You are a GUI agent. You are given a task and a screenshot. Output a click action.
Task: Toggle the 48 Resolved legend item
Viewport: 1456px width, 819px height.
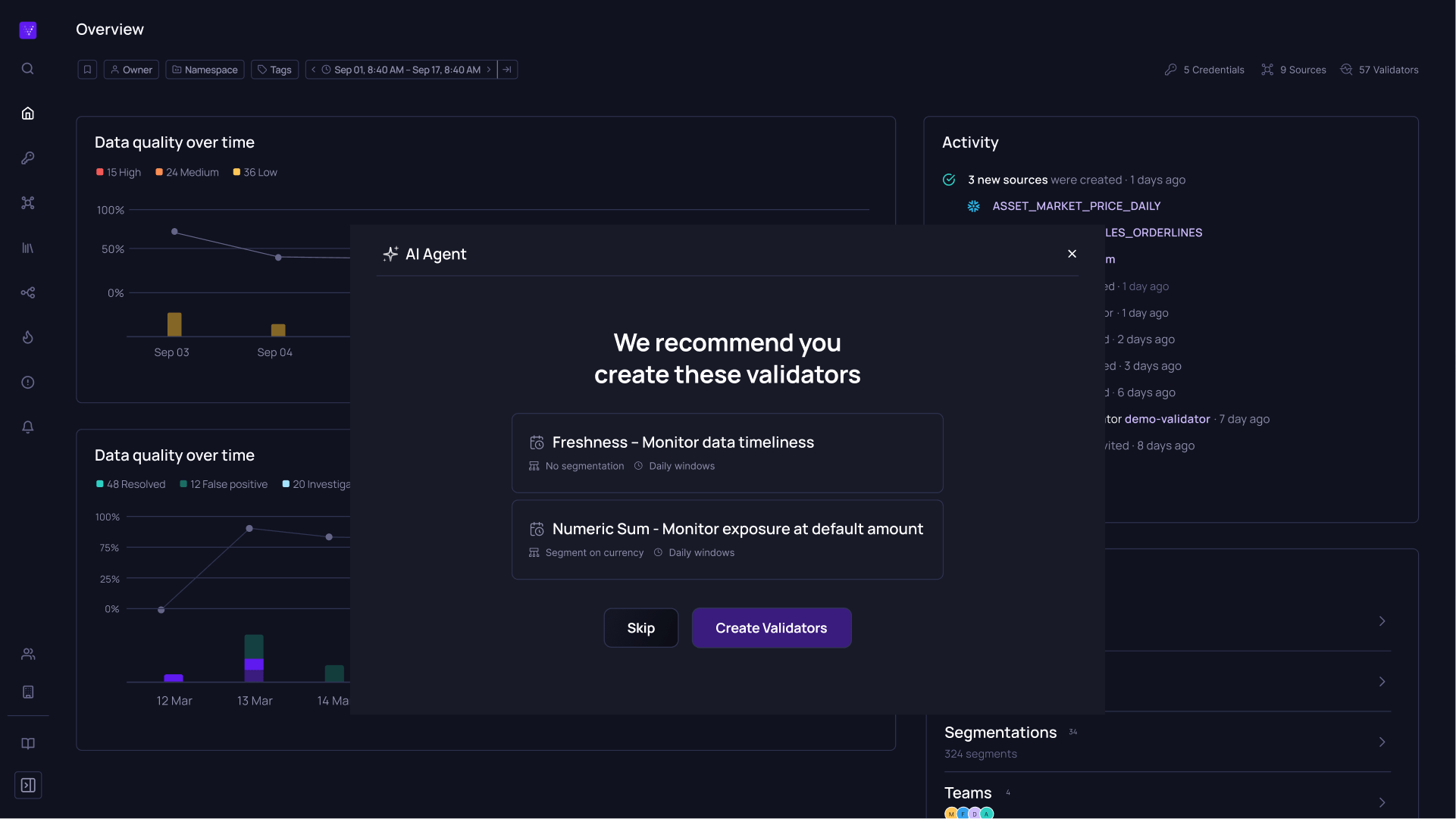pyautogui.click(x=130, y=485)
